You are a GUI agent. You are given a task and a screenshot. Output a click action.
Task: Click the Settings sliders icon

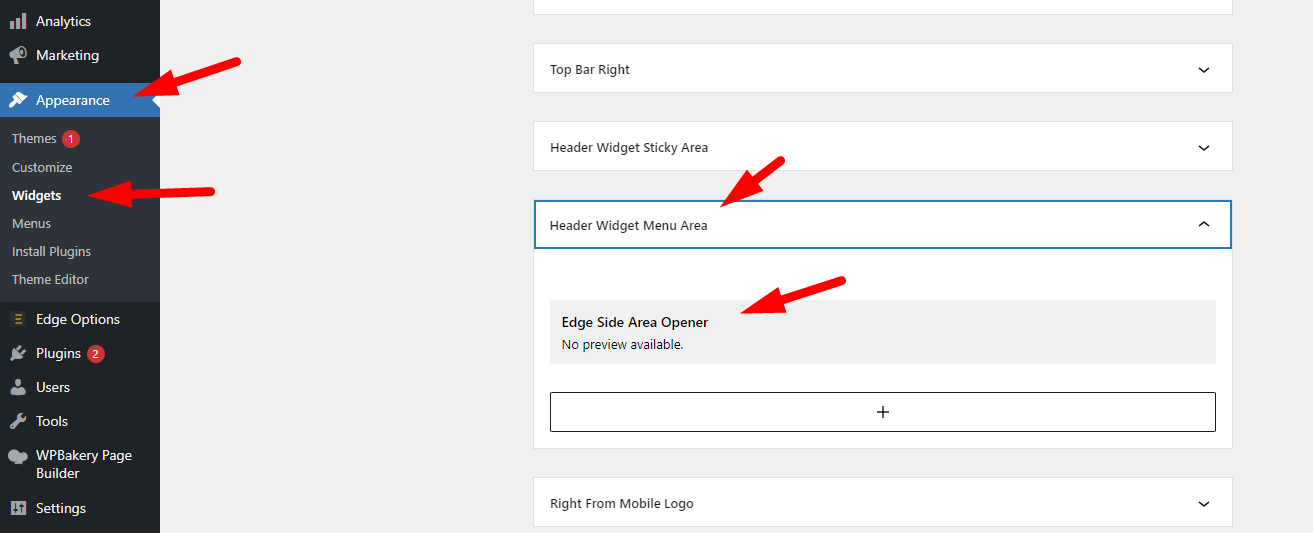point(18,508)
